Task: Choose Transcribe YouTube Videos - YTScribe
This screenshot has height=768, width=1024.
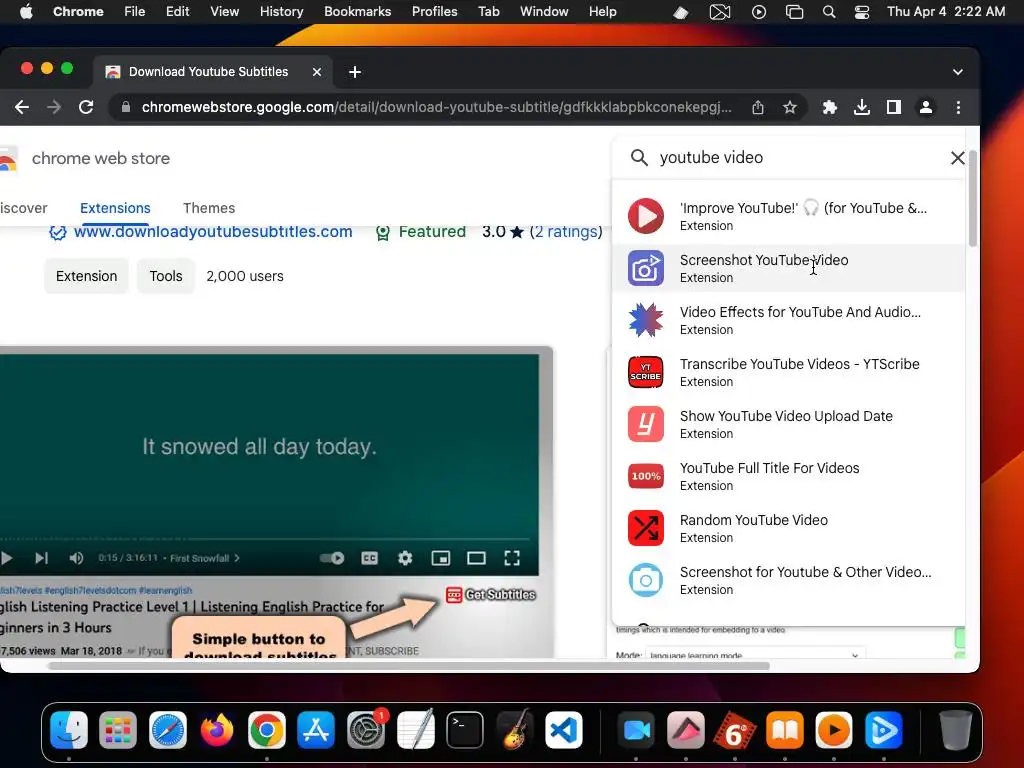Action: (788, 372)
